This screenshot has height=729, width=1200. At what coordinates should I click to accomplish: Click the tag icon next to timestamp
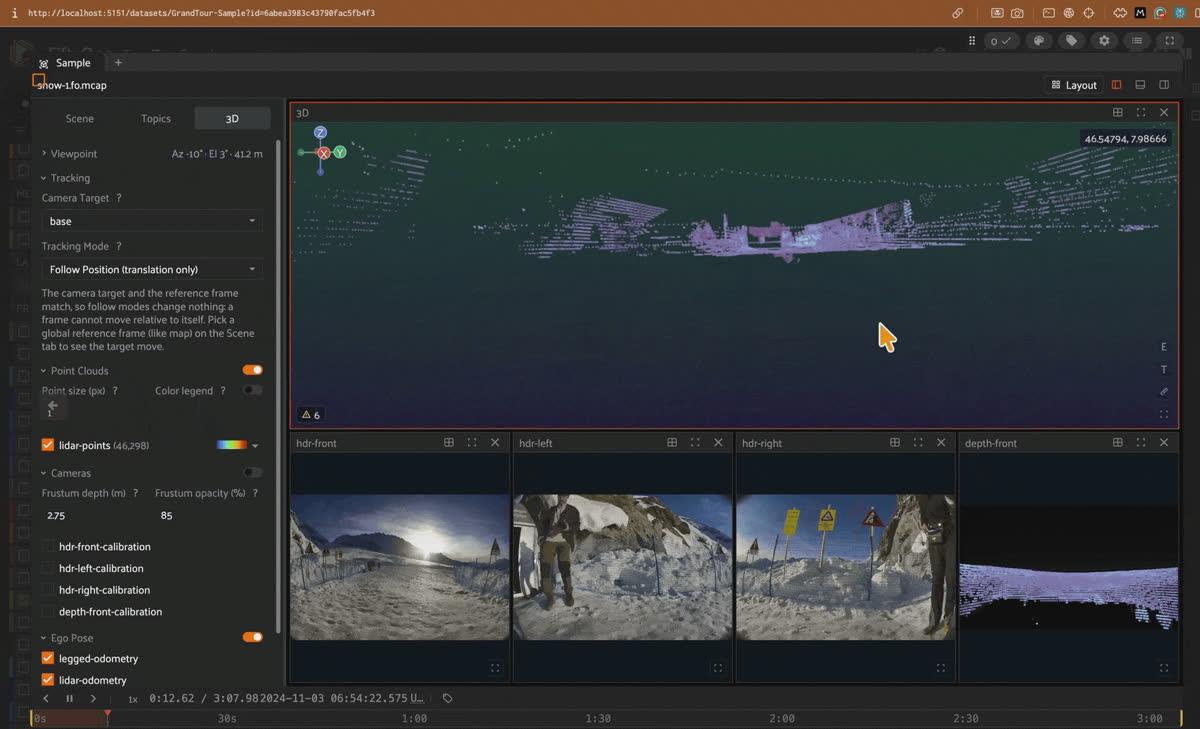(x=448, y=699)
